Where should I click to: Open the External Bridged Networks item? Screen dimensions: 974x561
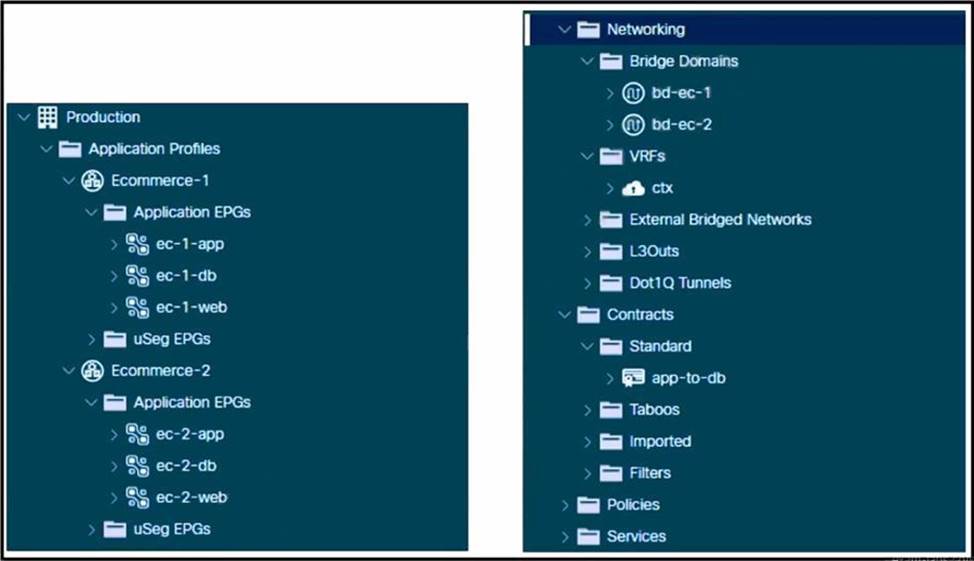point(720,220)
